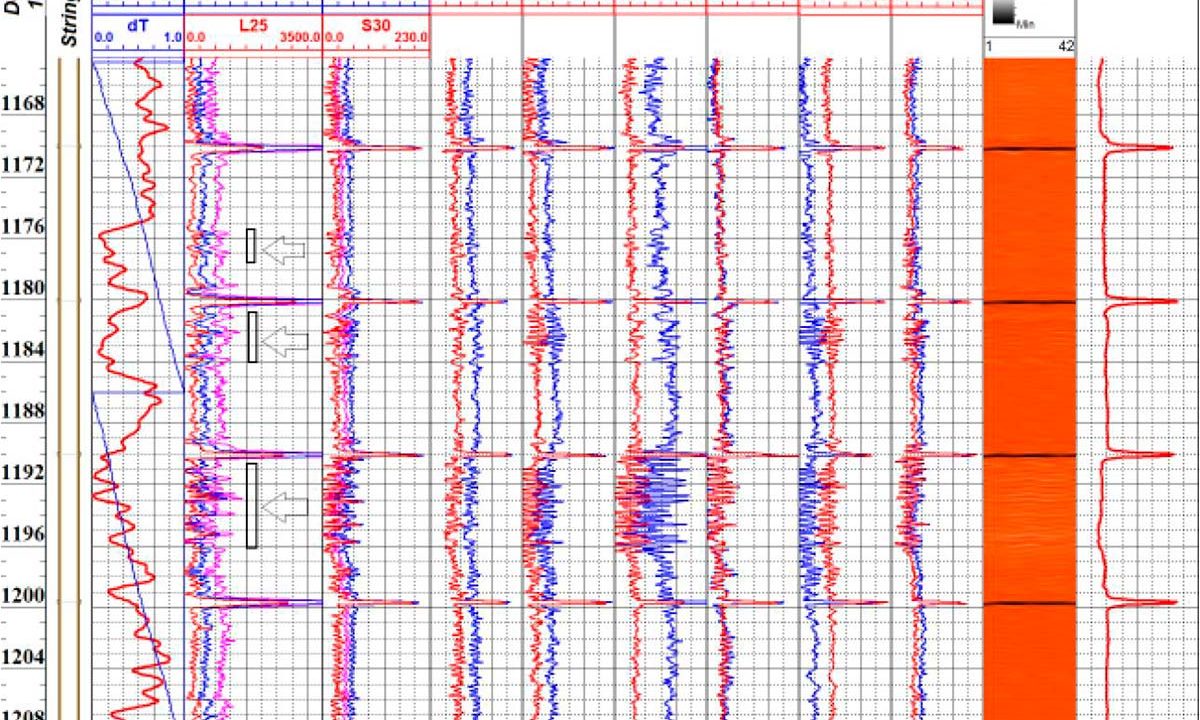Click the dT track header
Viewport: 1200px width, 720px height.
point(137,28)
